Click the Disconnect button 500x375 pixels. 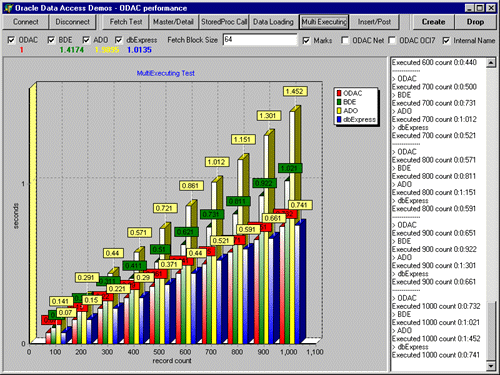tap(72, 22)
